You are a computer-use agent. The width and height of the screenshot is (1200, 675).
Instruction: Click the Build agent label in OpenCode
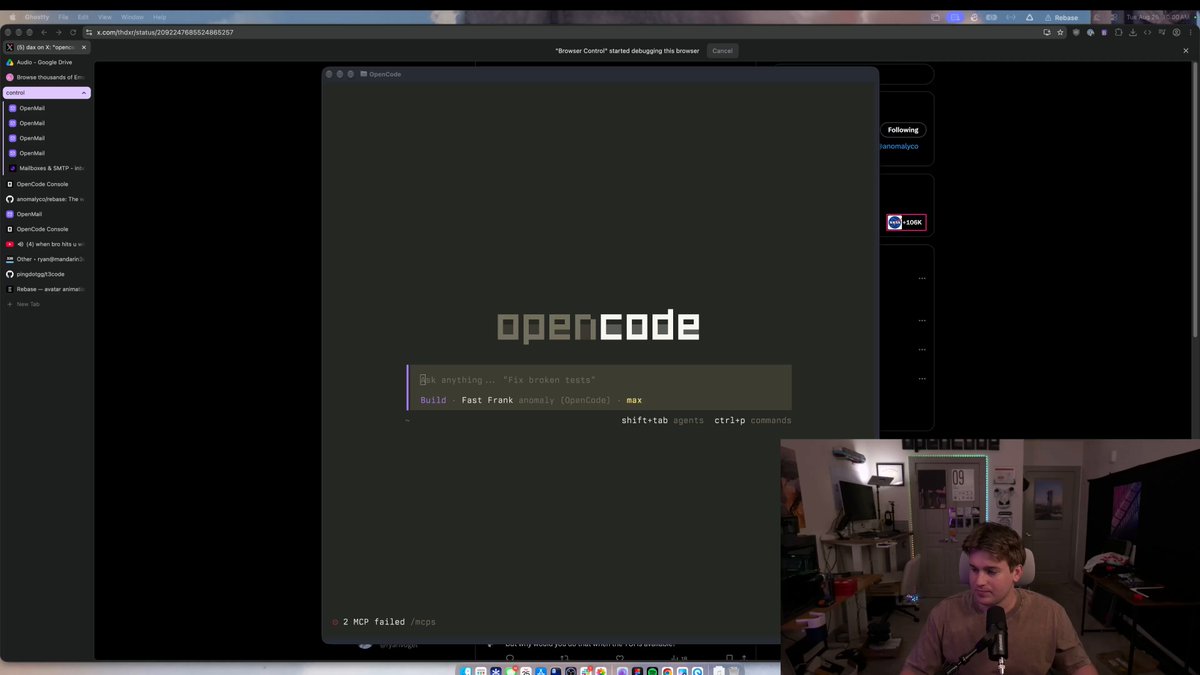(x=433, y=400)
